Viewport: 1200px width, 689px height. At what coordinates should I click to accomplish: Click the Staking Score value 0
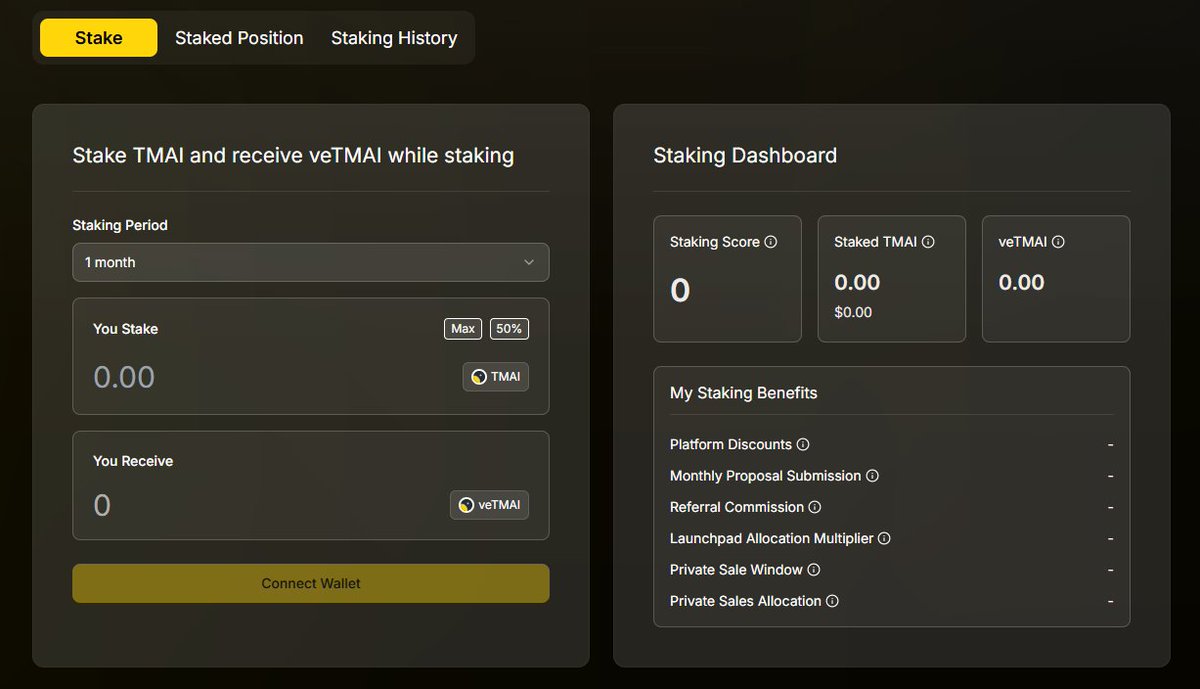(680, 290)
